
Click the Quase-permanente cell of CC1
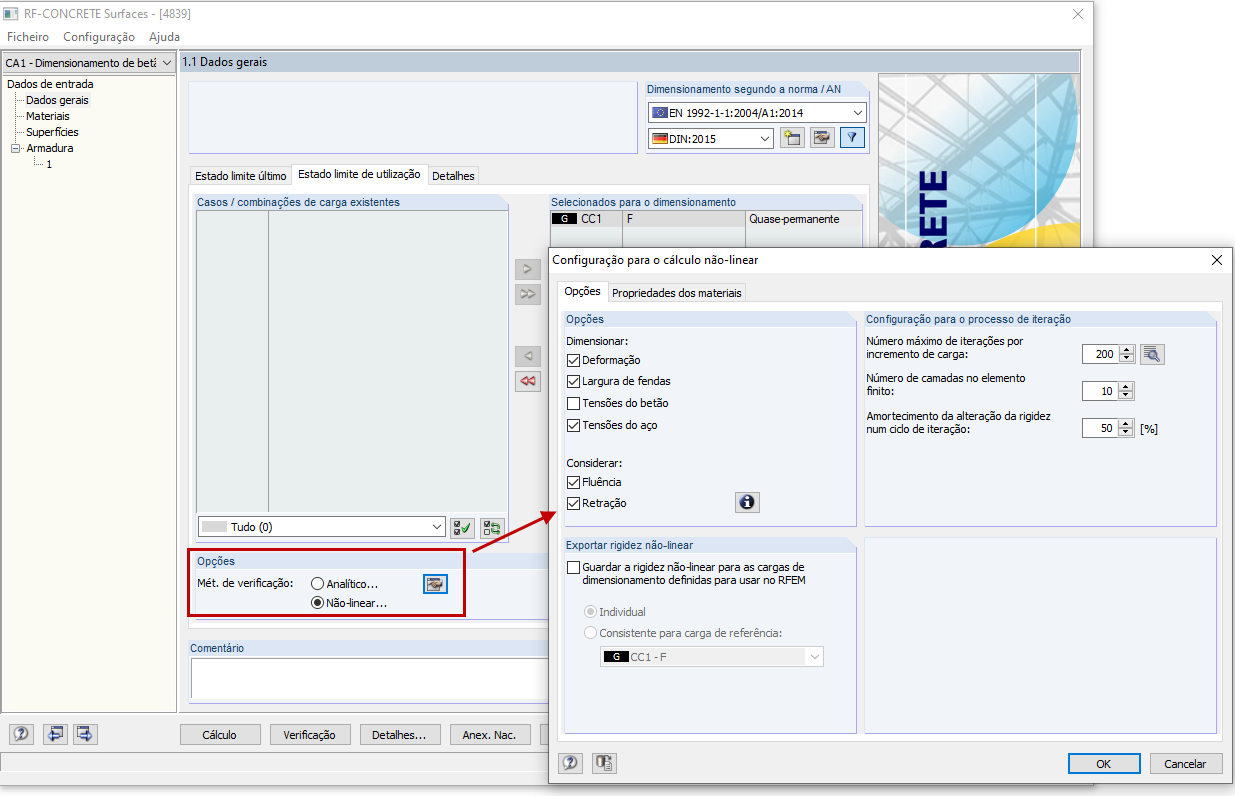pos(803,218)
